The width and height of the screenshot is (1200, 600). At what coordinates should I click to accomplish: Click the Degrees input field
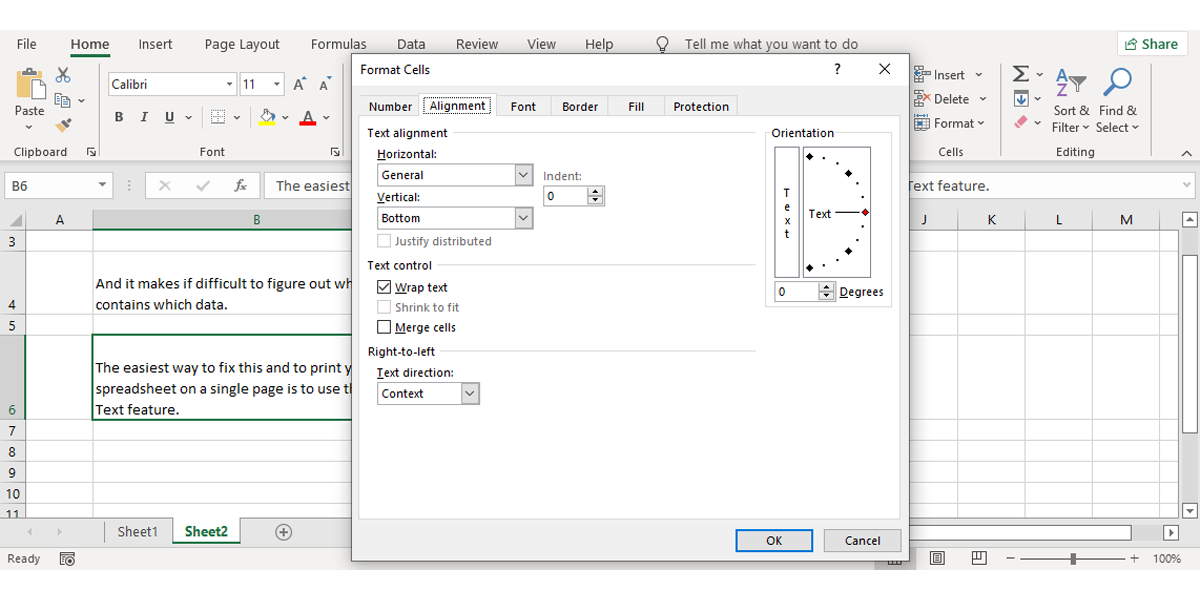tap(796, 292)
